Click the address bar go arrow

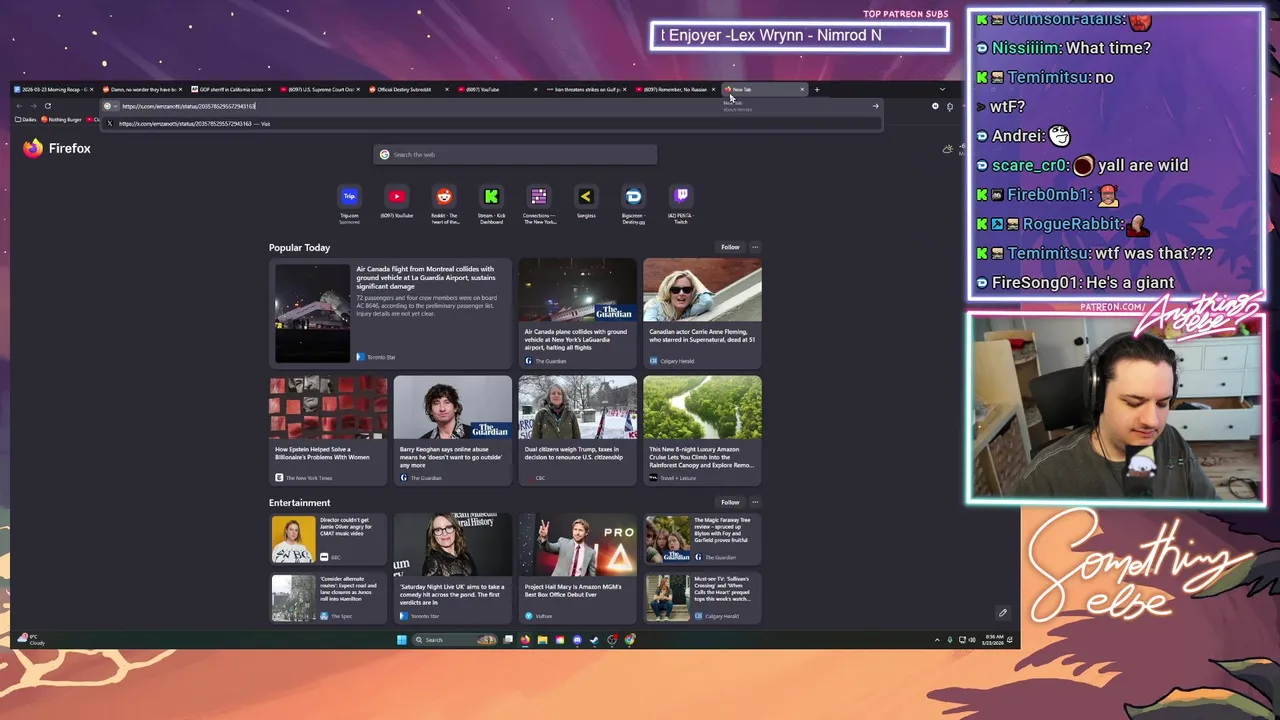click(875, 106)
